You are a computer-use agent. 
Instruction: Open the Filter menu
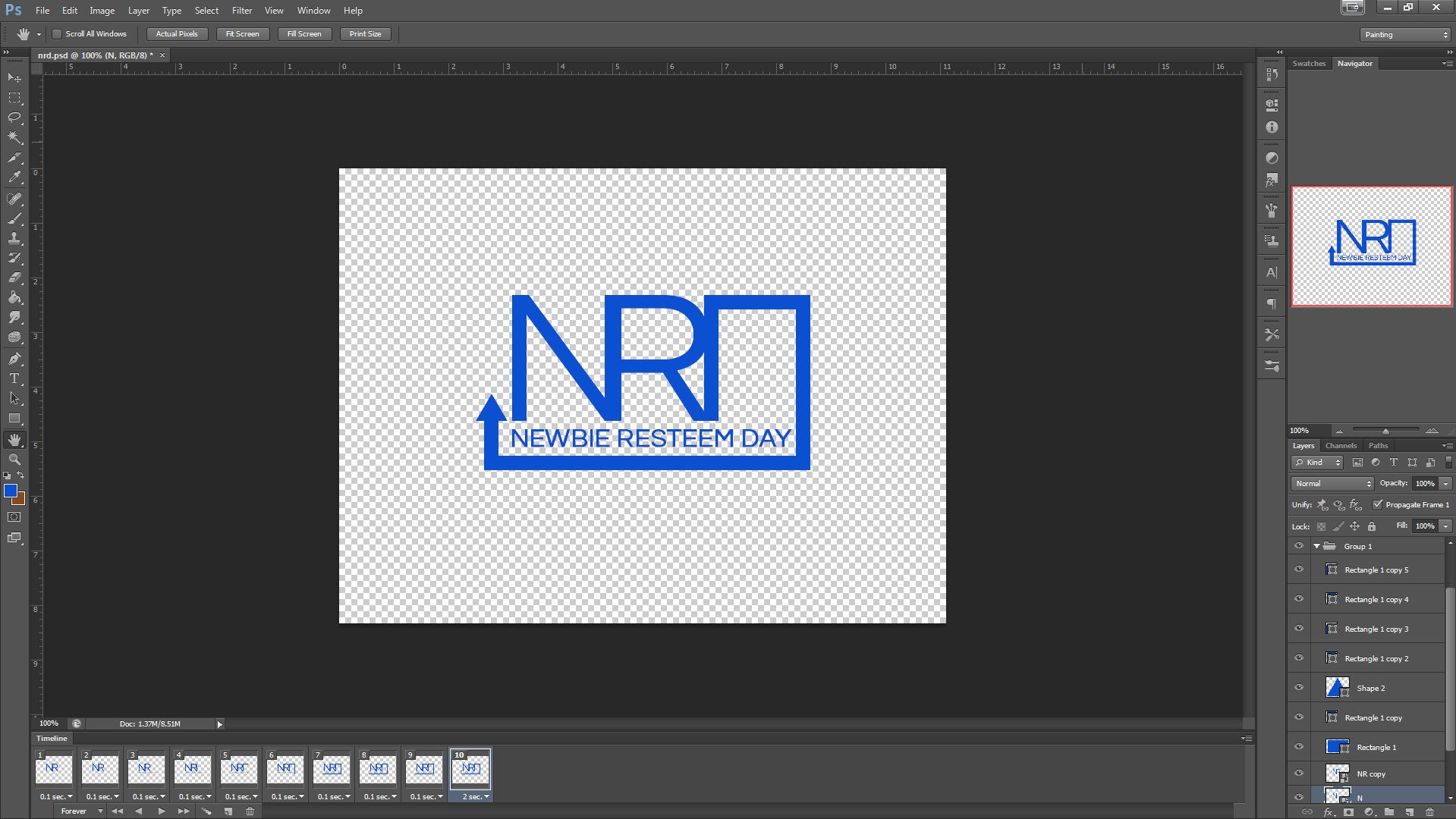pyautogui.click(x=241, y=11)
